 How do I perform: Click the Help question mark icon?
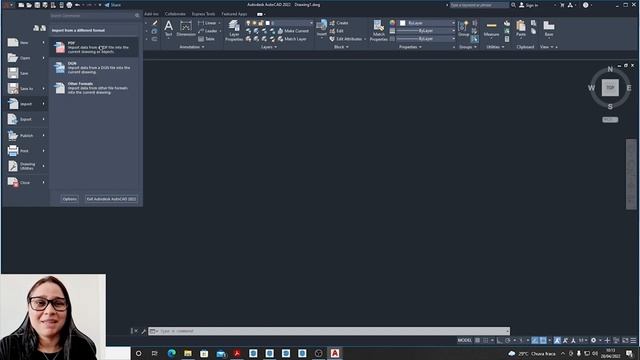point(586,5)
